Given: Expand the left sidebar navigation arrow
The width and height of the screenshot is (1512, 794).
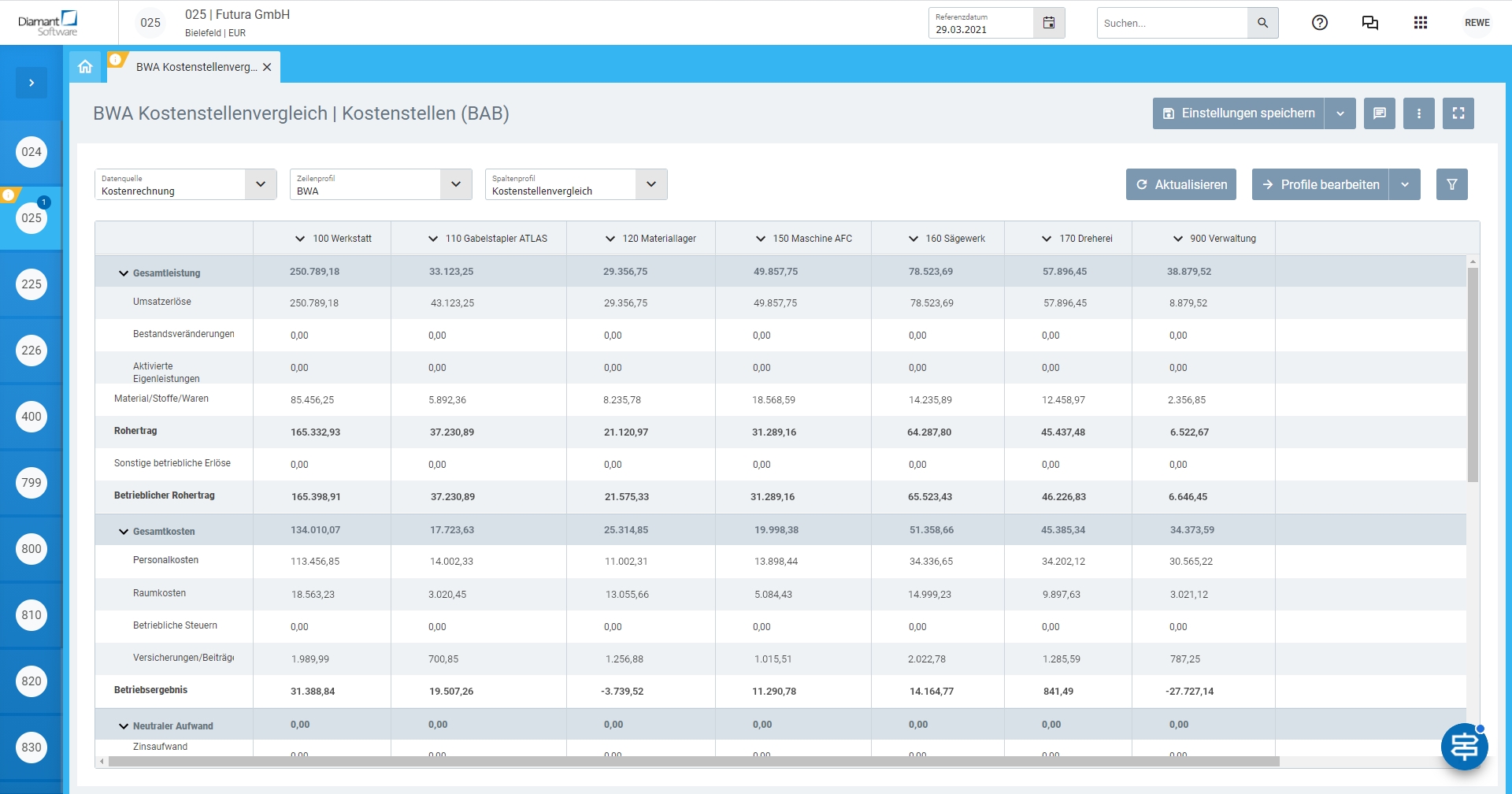Looking at the screenshot, I should click(x=31, y=83).
